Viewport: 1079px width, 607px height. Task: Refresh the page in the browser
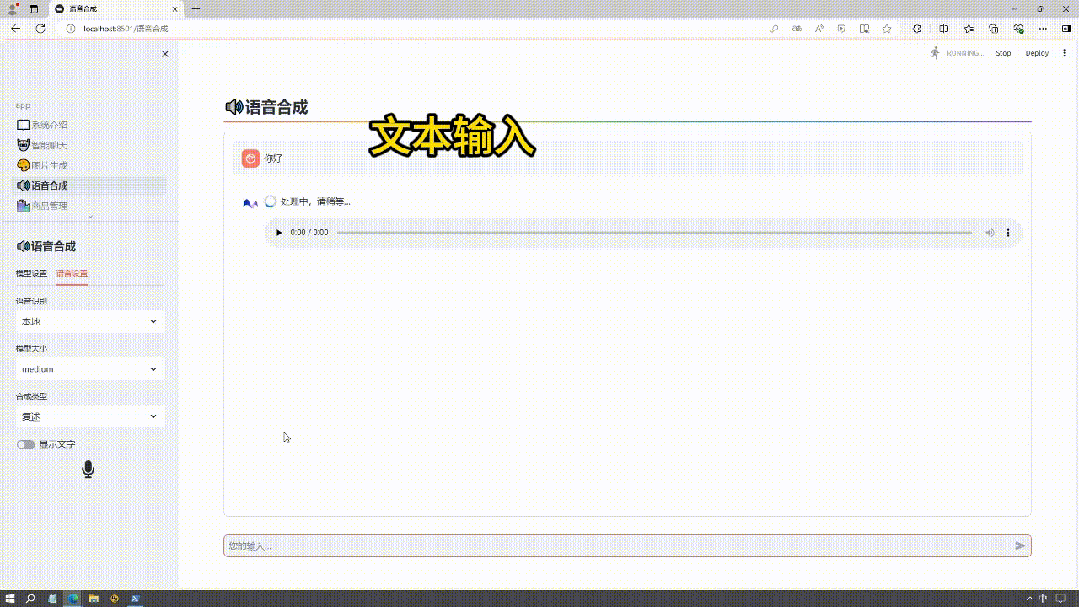tap(41, 28)
